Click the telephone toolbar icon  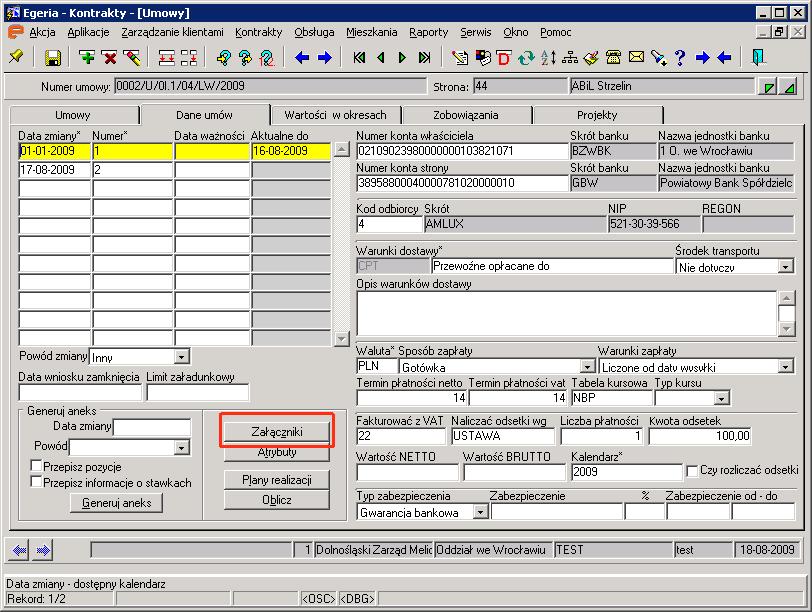(x=614, y=57)
